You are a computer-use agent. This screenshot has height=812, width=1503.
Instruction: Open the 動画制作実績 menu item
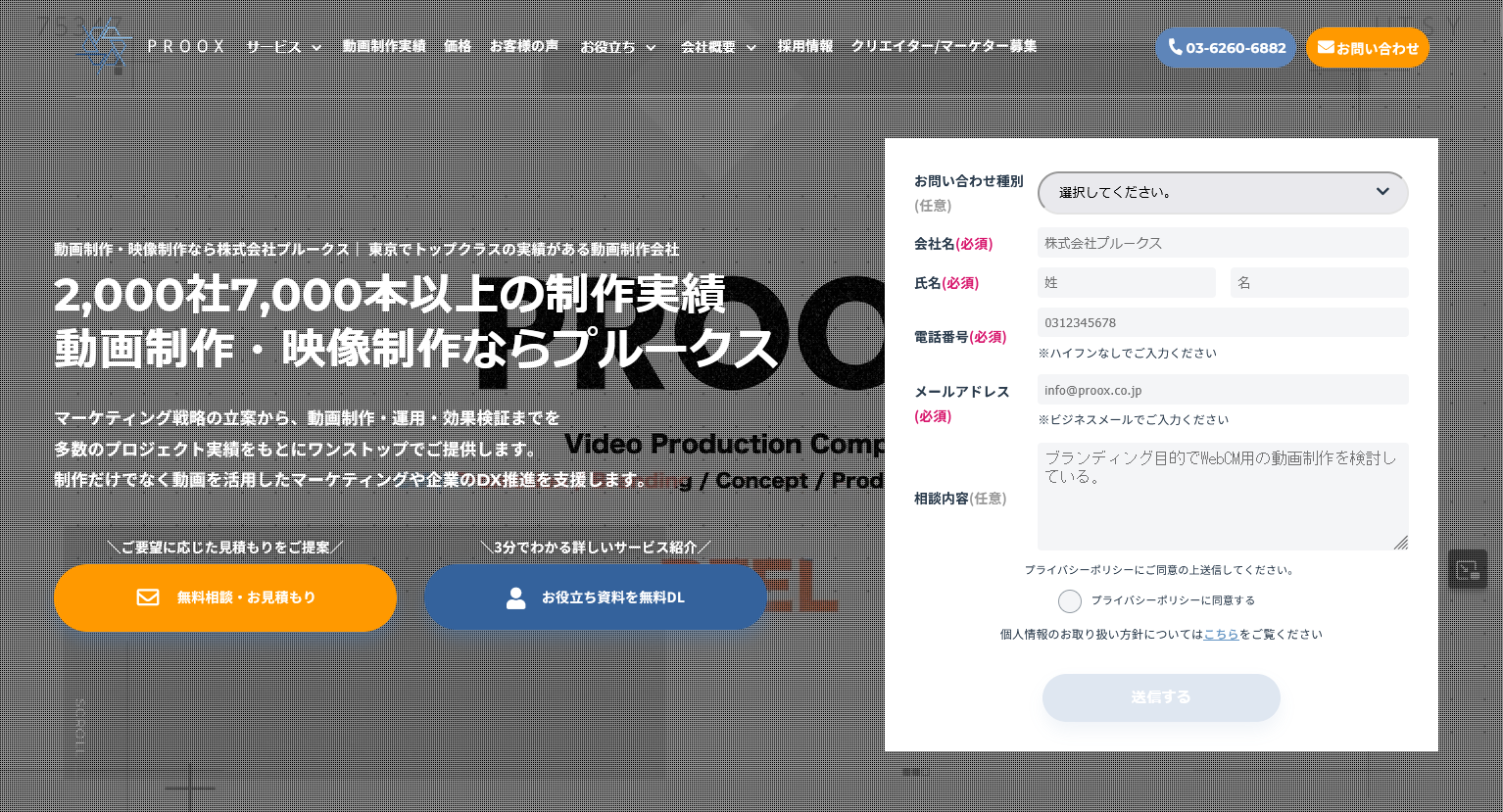[384, 47]
